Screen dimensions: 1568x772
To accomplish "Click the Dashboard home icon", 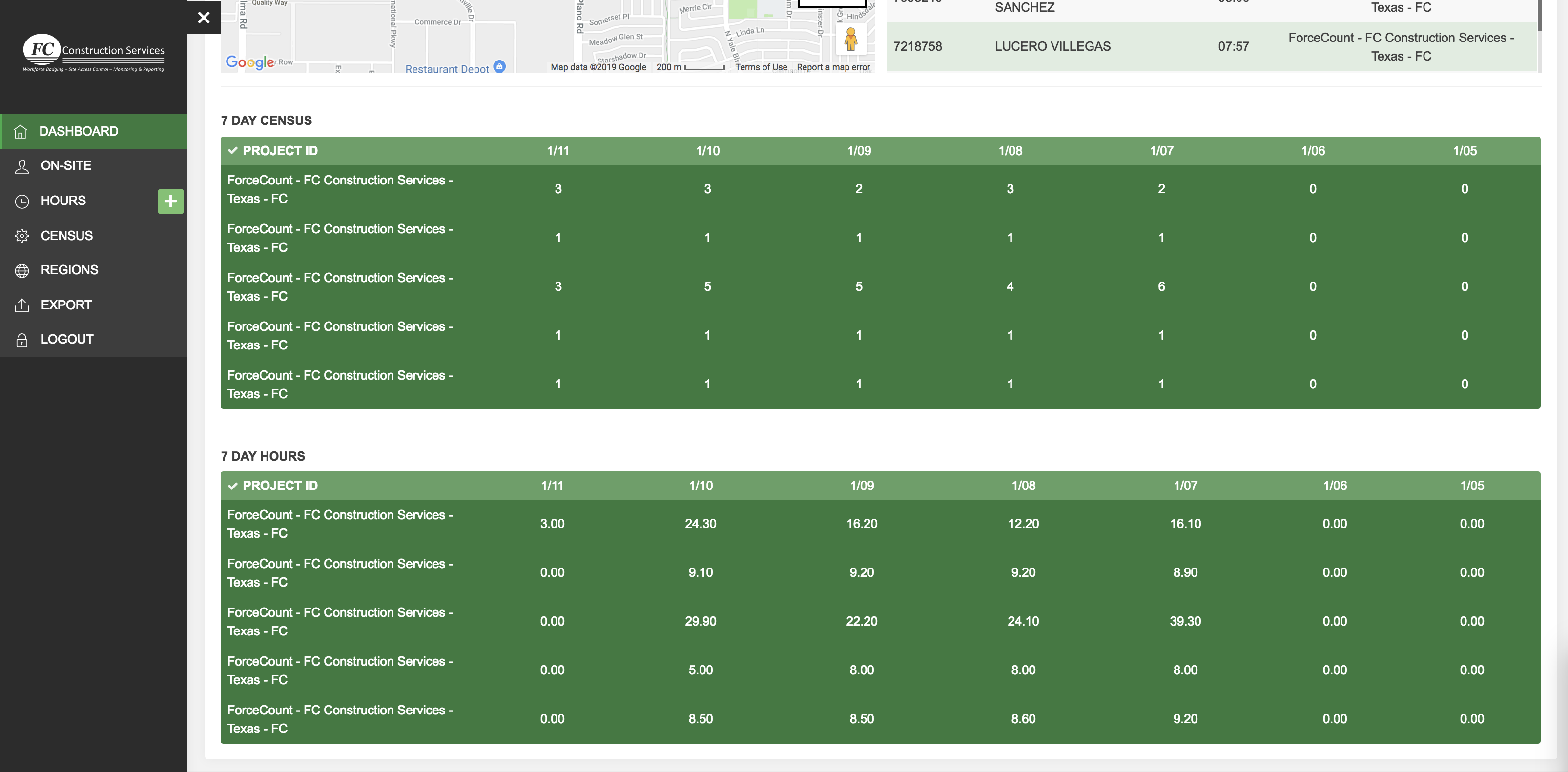I will pos(21,131).
